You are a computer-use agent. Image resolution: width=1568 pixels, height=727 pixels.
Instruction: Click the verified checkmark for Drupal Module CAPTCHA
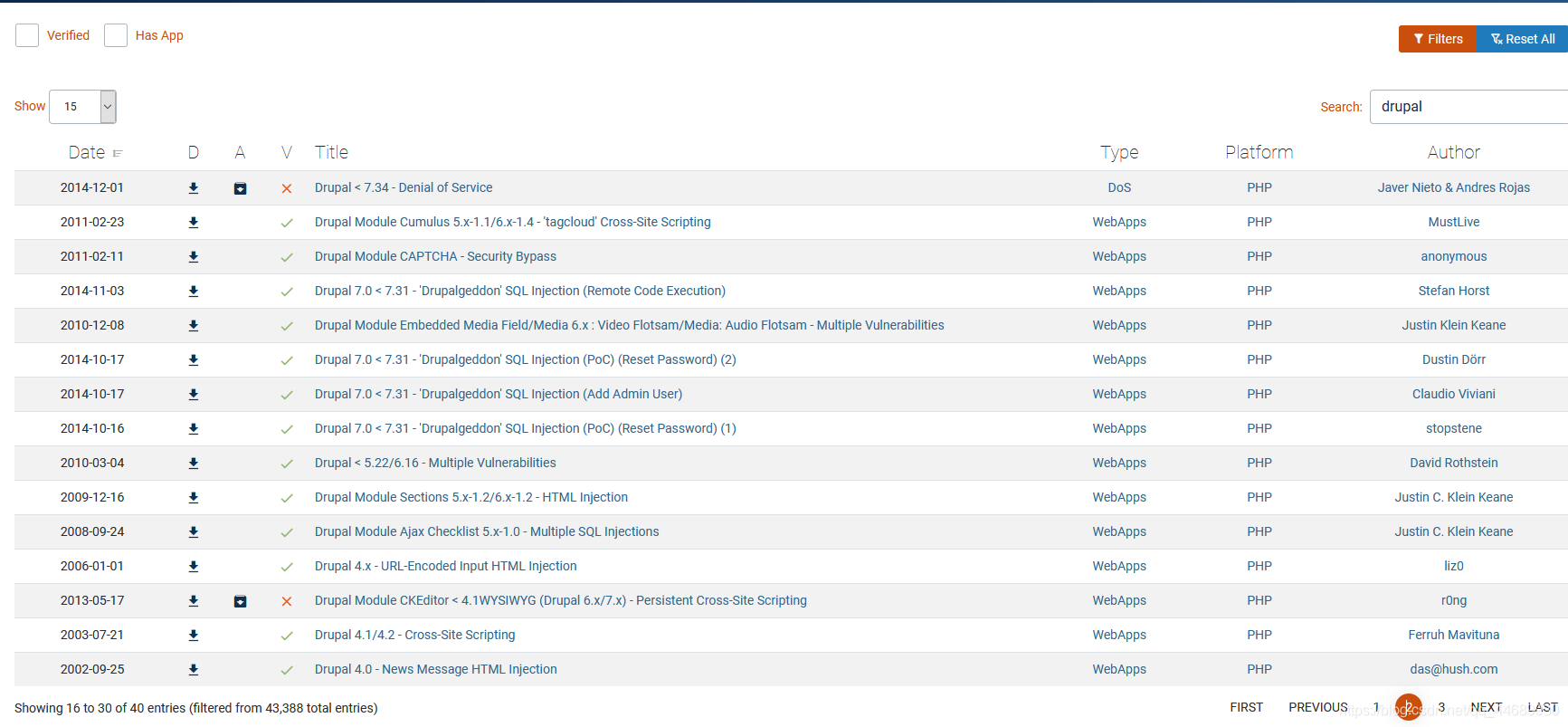pos(287,257)
